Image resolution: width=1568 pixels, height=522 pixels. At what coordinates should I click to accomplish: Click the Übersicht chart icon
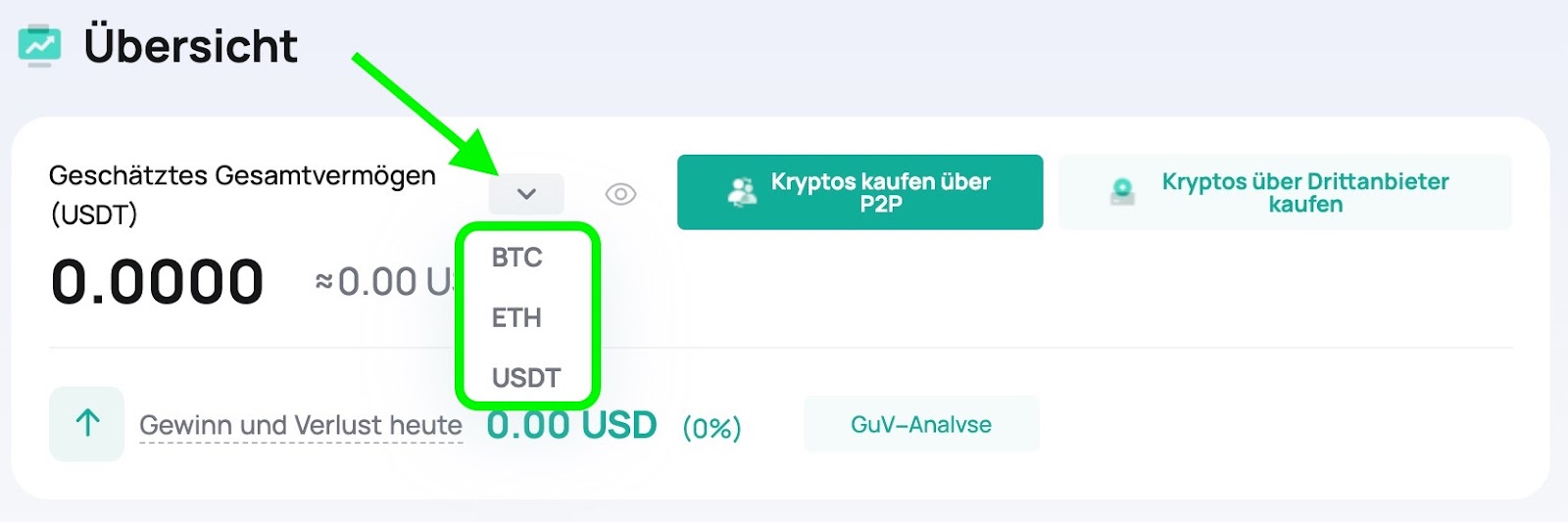39,45
